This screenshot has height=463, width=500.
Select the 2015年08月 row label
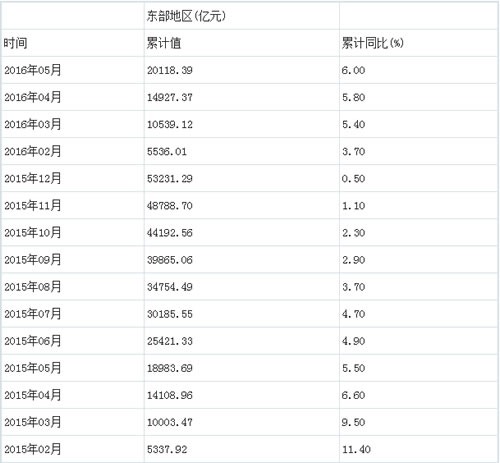33,287
